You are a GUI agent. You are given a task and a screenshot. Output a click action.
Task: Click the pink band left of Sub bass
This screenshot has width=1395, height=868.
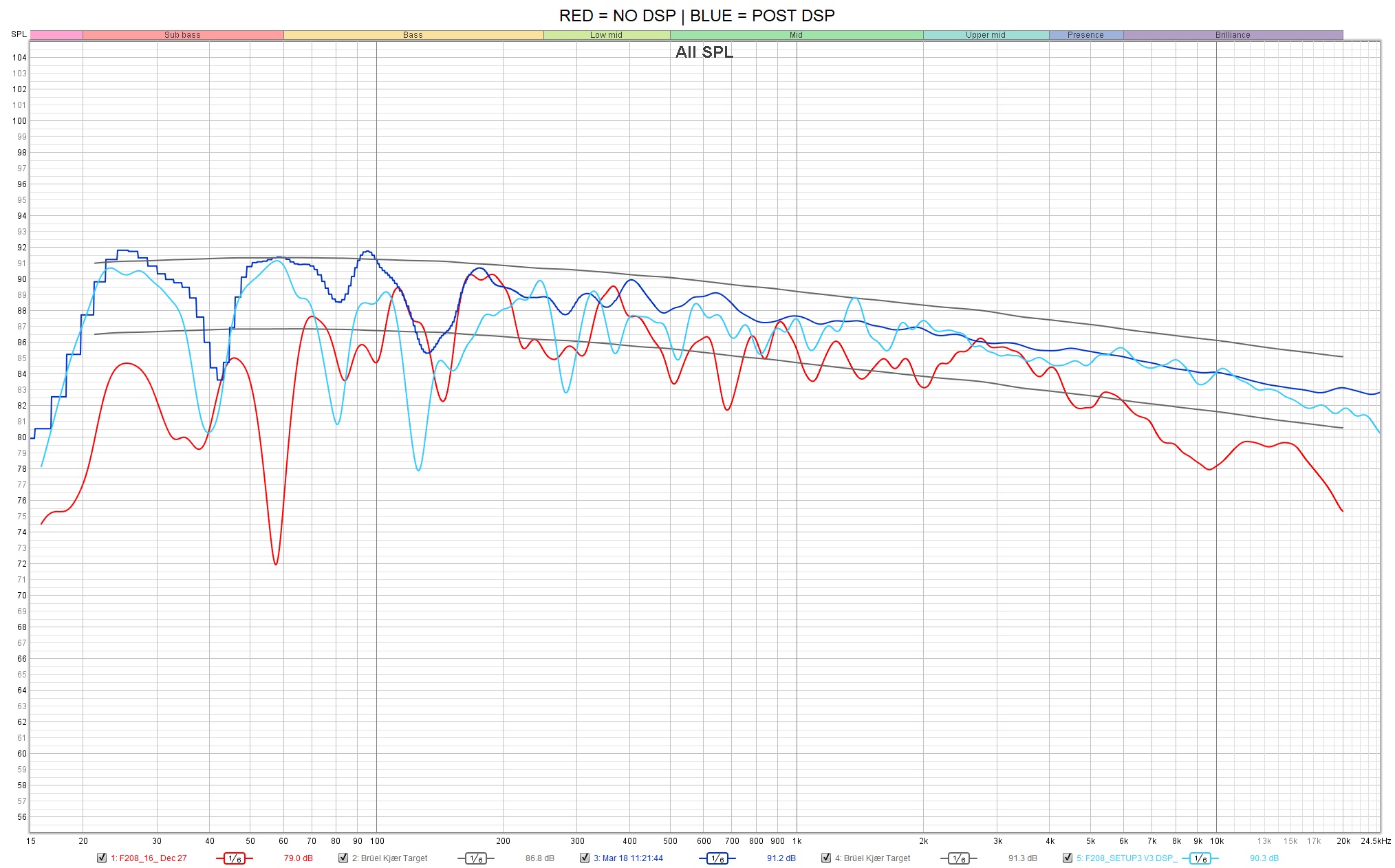click(56, 35)
